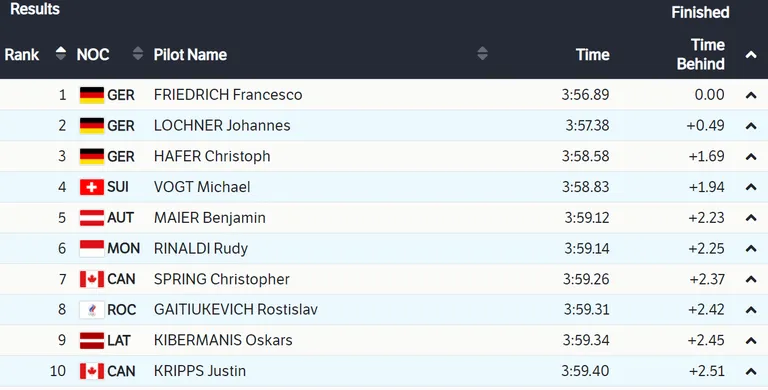This screenshot has height=390, width=768.
Task: Toggle details chevron for KRIPPS Justin
Action: click(751, 371)
